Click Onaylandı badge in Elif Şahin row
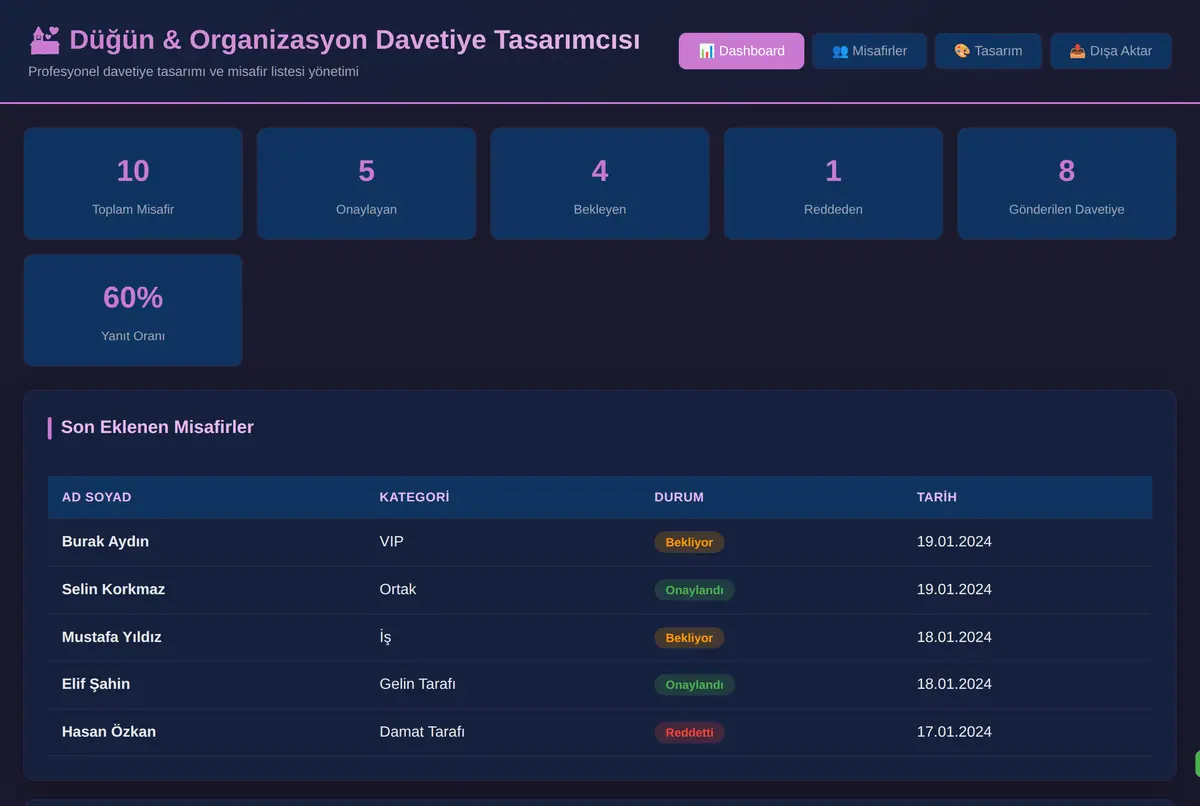 [x=694, y=685]
